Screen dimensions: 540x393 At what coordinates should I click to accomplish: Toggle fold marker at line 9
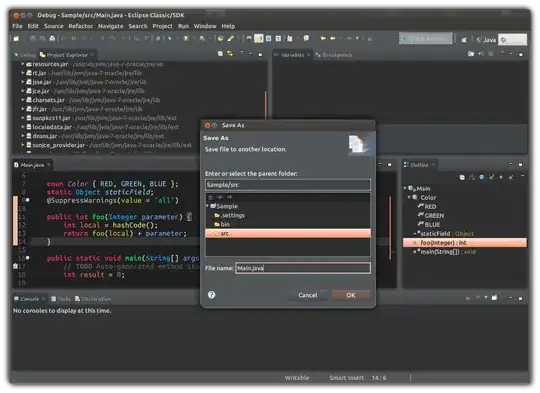pos(28,200)
